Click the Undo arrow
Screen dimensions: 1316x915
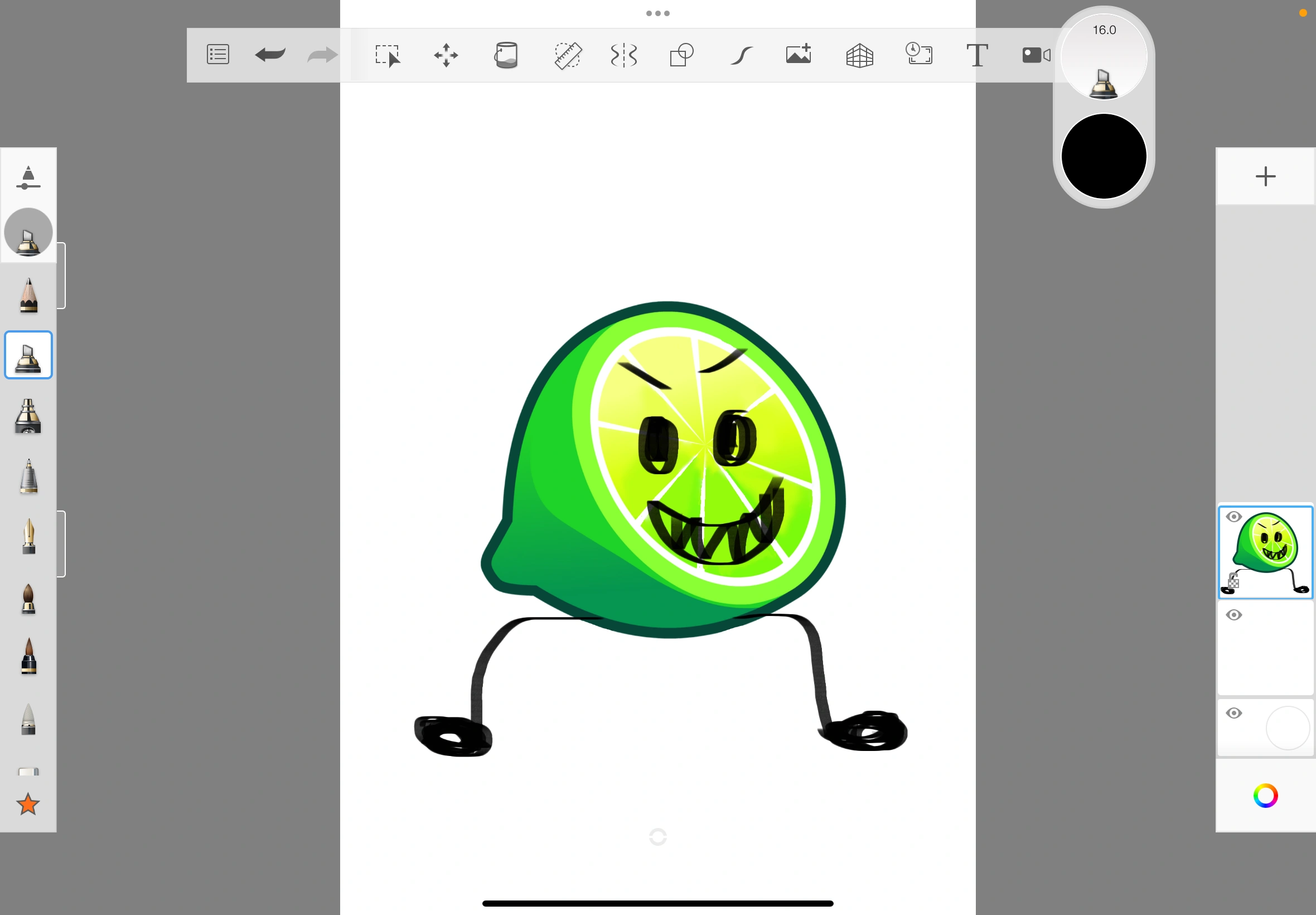(x=270, y=55)
